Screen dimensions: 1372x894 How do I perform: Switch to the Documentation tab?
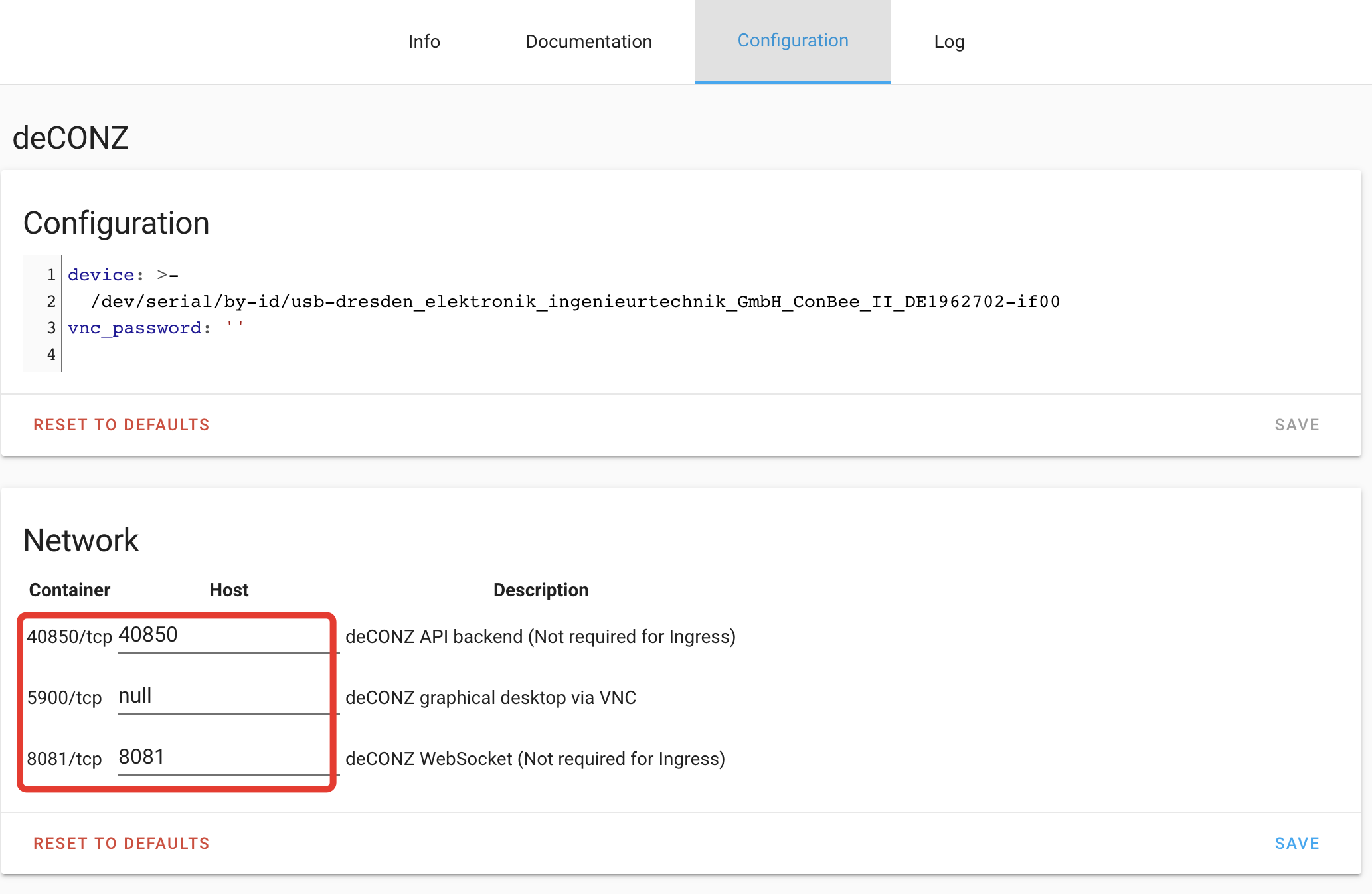pyautogui.click(x=588, y=41)
